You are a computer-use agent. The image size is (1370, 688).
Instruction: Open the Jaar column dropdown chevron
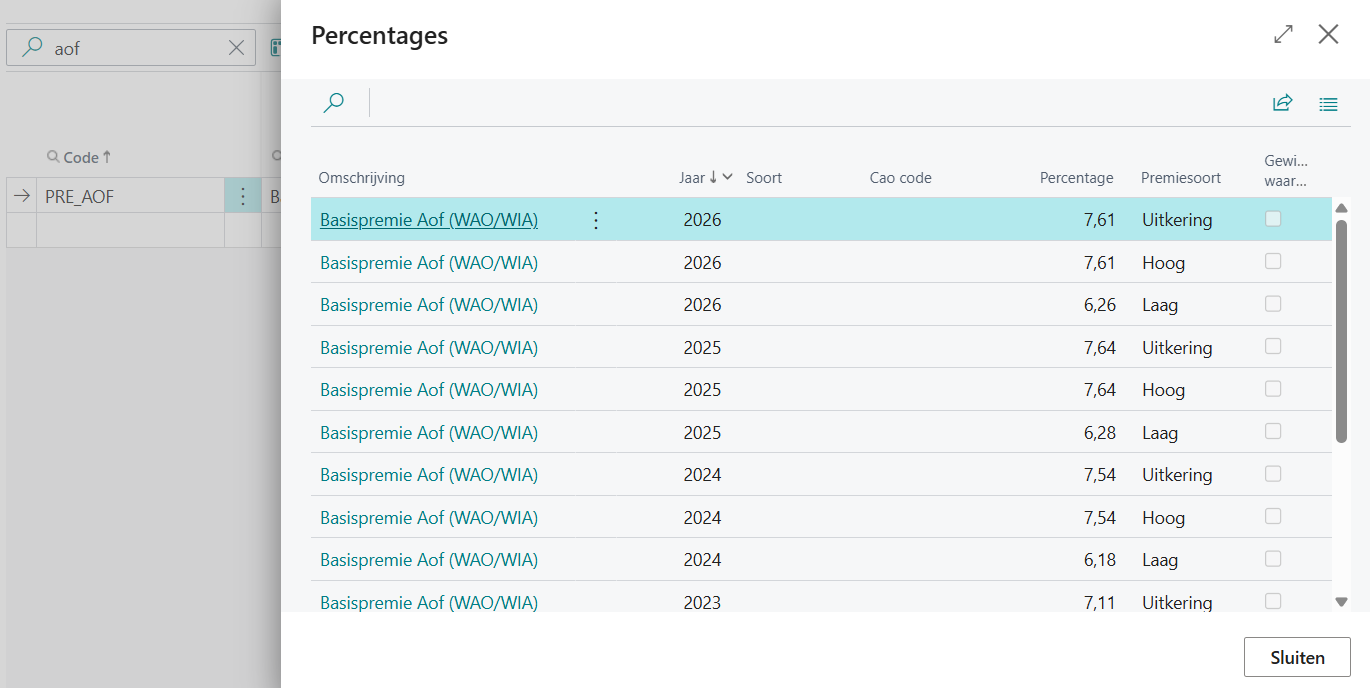[728, 177]
